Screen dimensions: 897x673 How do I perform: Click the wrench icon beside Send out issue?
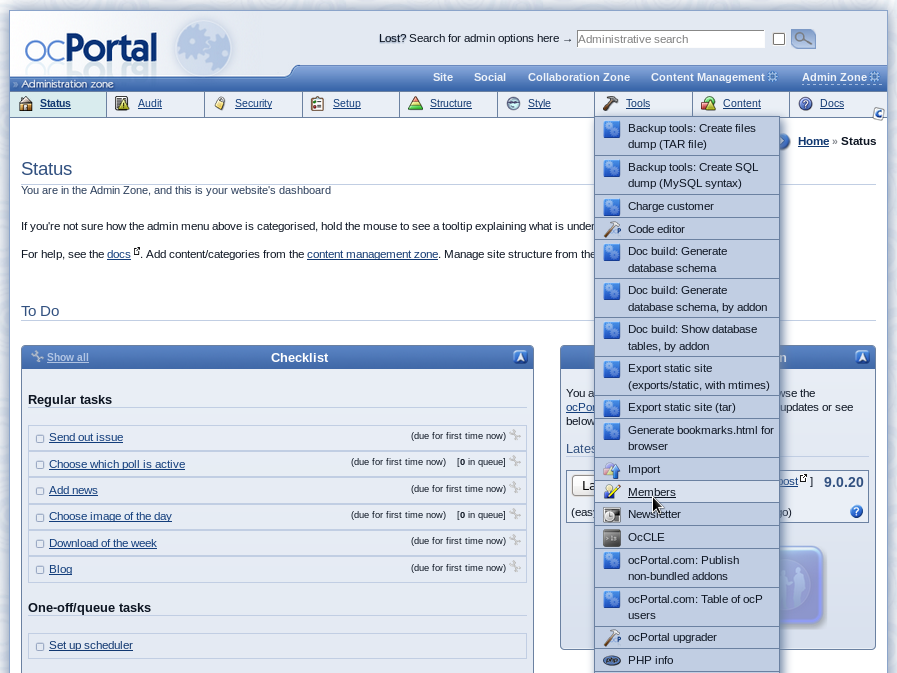pyautogui.click(x=515, y=435)
